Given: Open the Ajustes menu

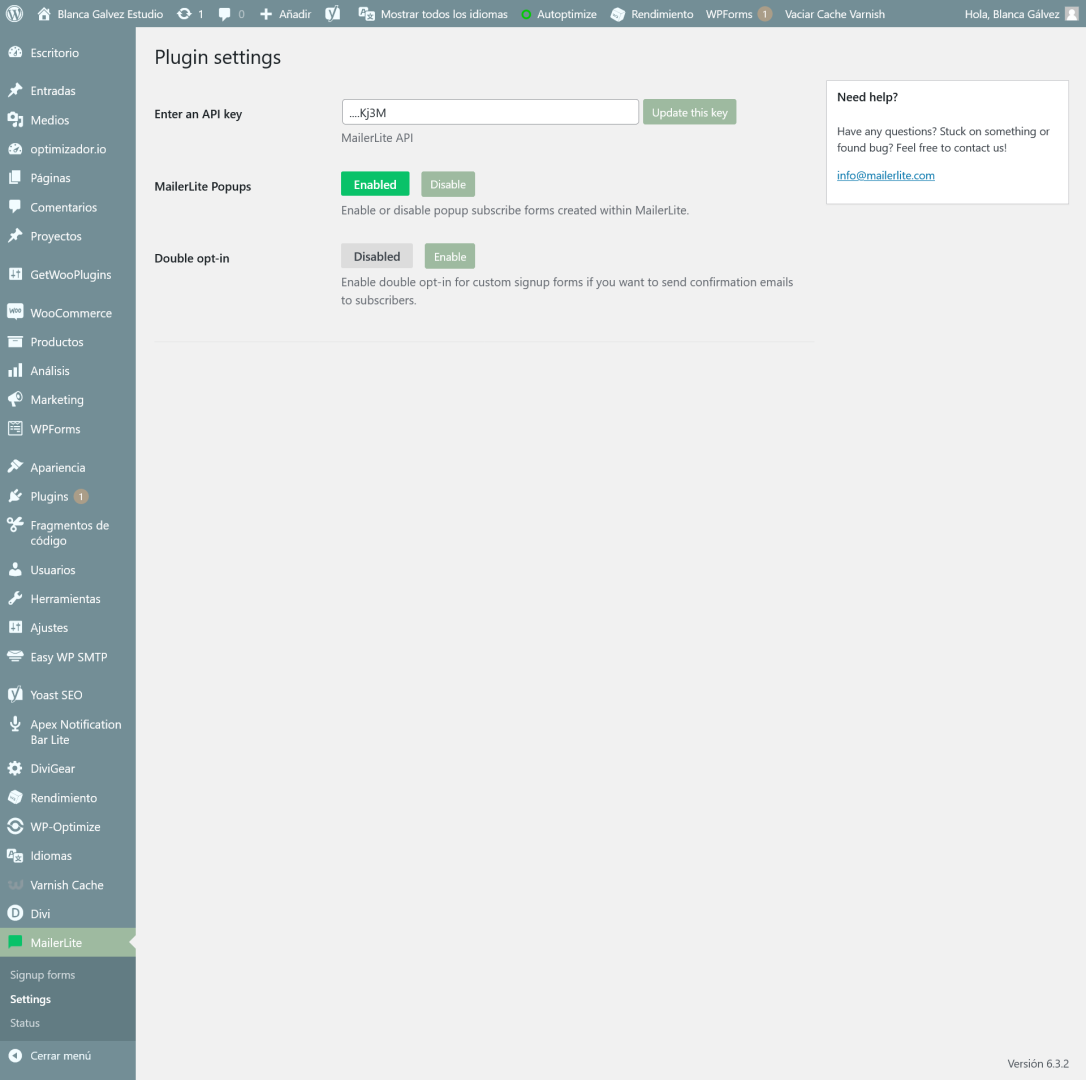Looking at the screenshot, I should (x=68, y=628).
